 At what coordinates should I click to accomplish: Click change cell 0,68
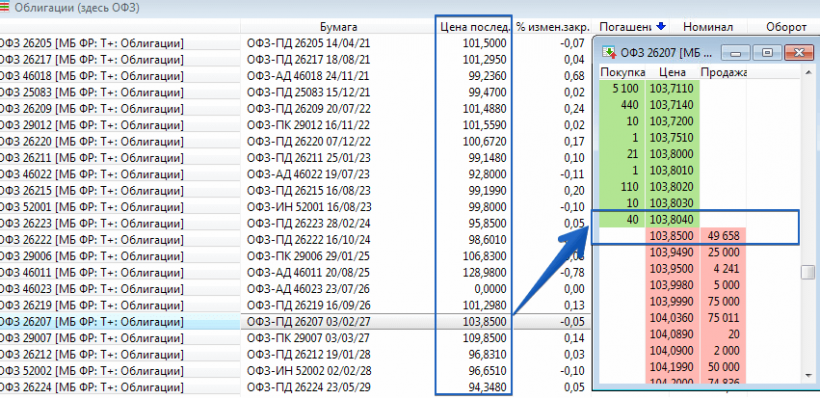[x=575, y=76]
